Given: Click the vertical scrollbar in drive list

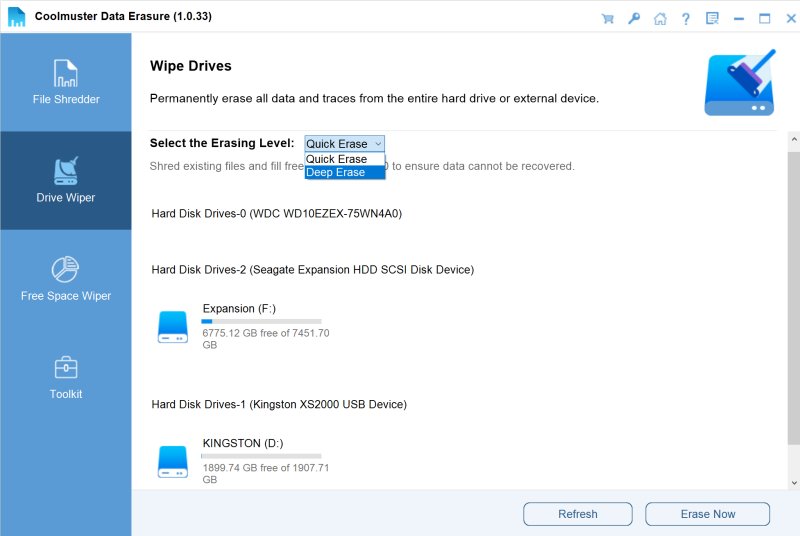Looking at the screenshot, I should click(793, 300).
